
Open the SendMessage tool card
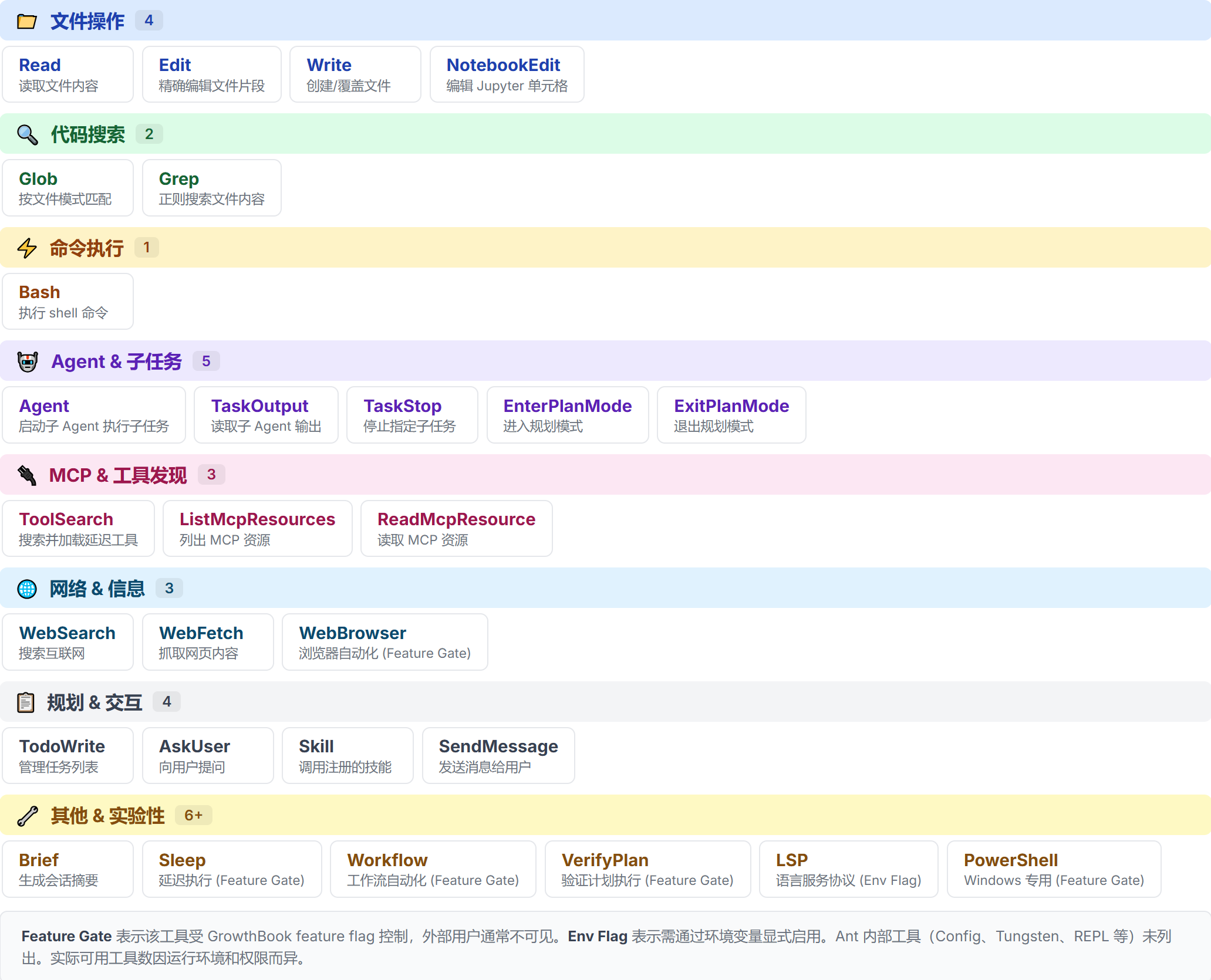pyautogui.click(x=498, y=755)
